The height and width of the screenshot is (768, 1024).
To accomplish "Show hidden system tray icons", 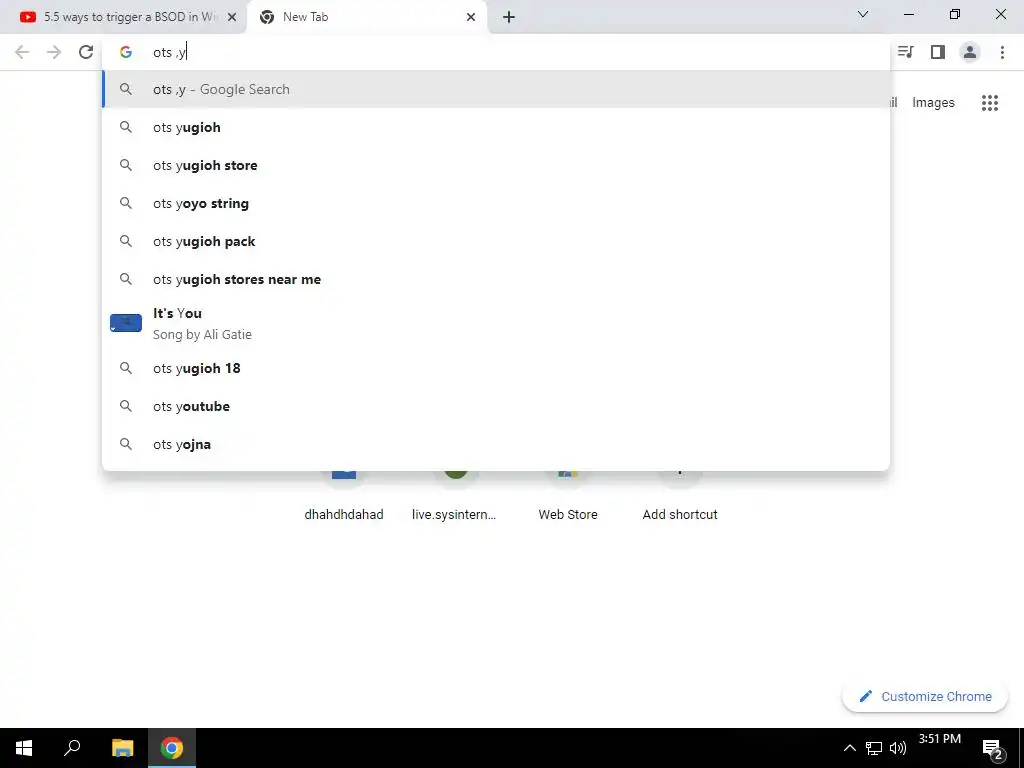I will pos(849,748).
